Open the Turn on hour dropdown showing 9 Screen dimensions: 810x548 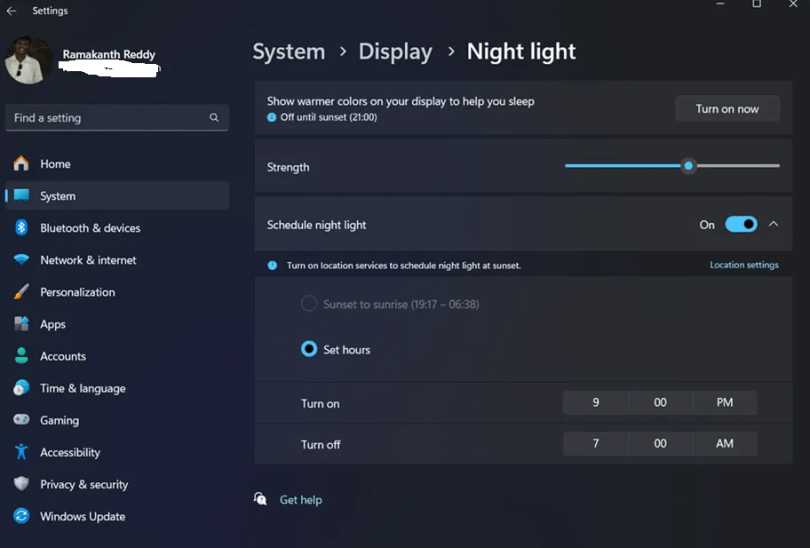(x=596, y=402)
